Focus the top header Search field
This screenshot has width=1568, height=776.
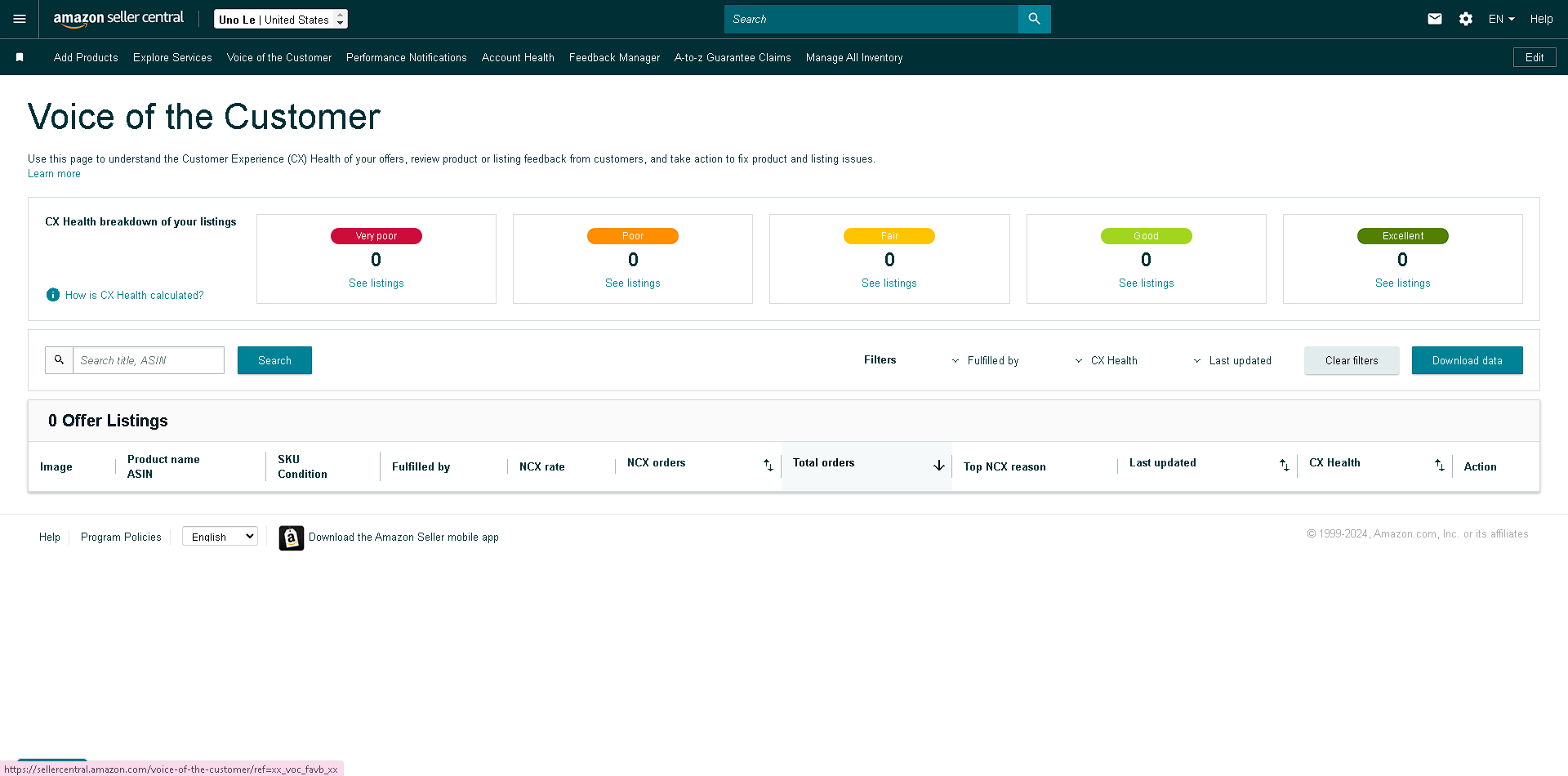871,19
